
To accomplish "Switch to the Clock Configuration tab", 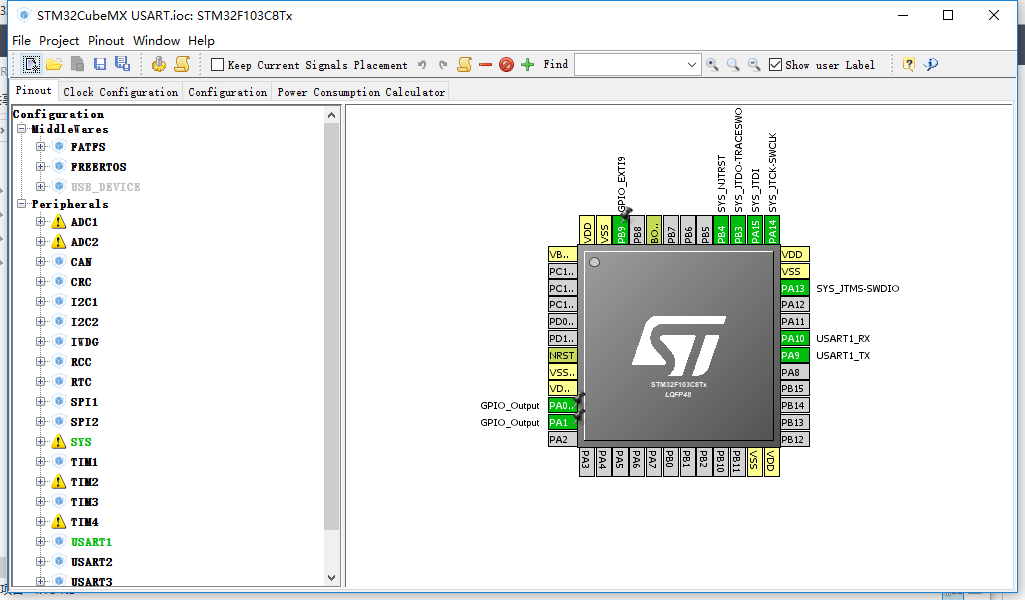I will [x=120, y=92].
